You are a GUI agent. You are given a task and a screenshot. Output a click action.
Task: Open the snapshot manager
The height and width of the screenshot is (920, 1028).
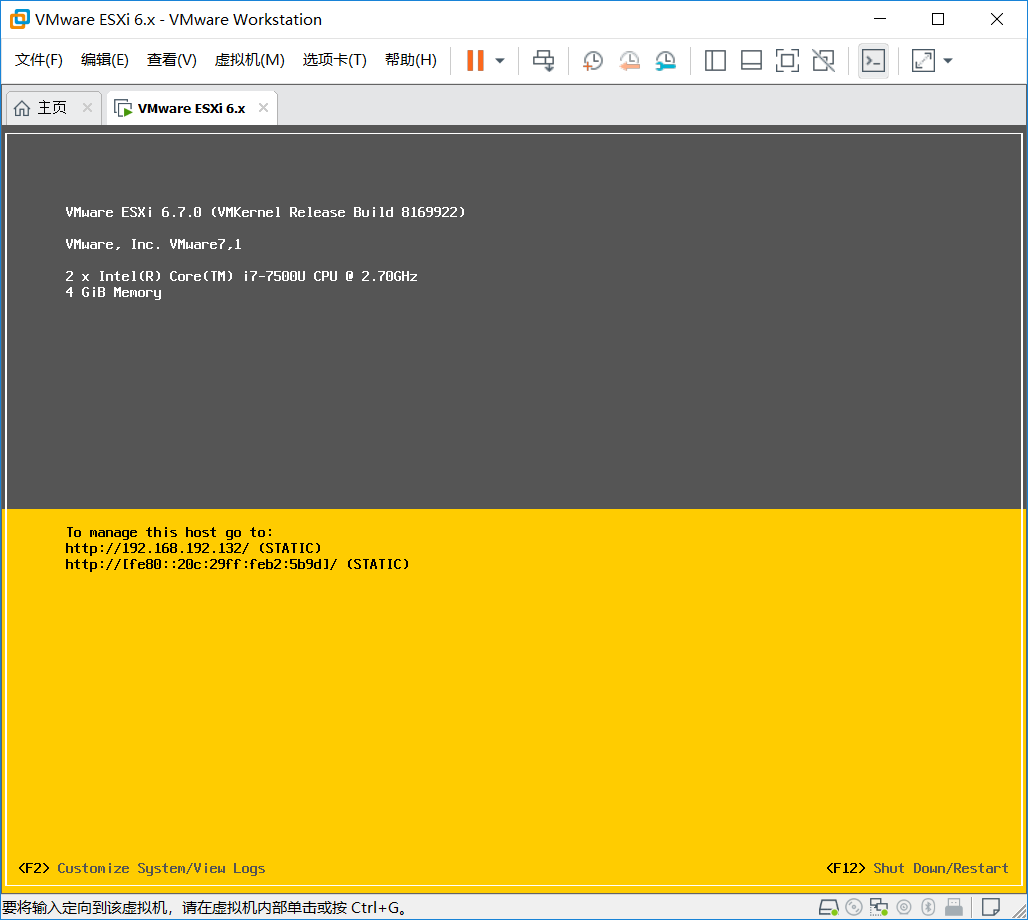pyautogui.click(x=665, y=61)
